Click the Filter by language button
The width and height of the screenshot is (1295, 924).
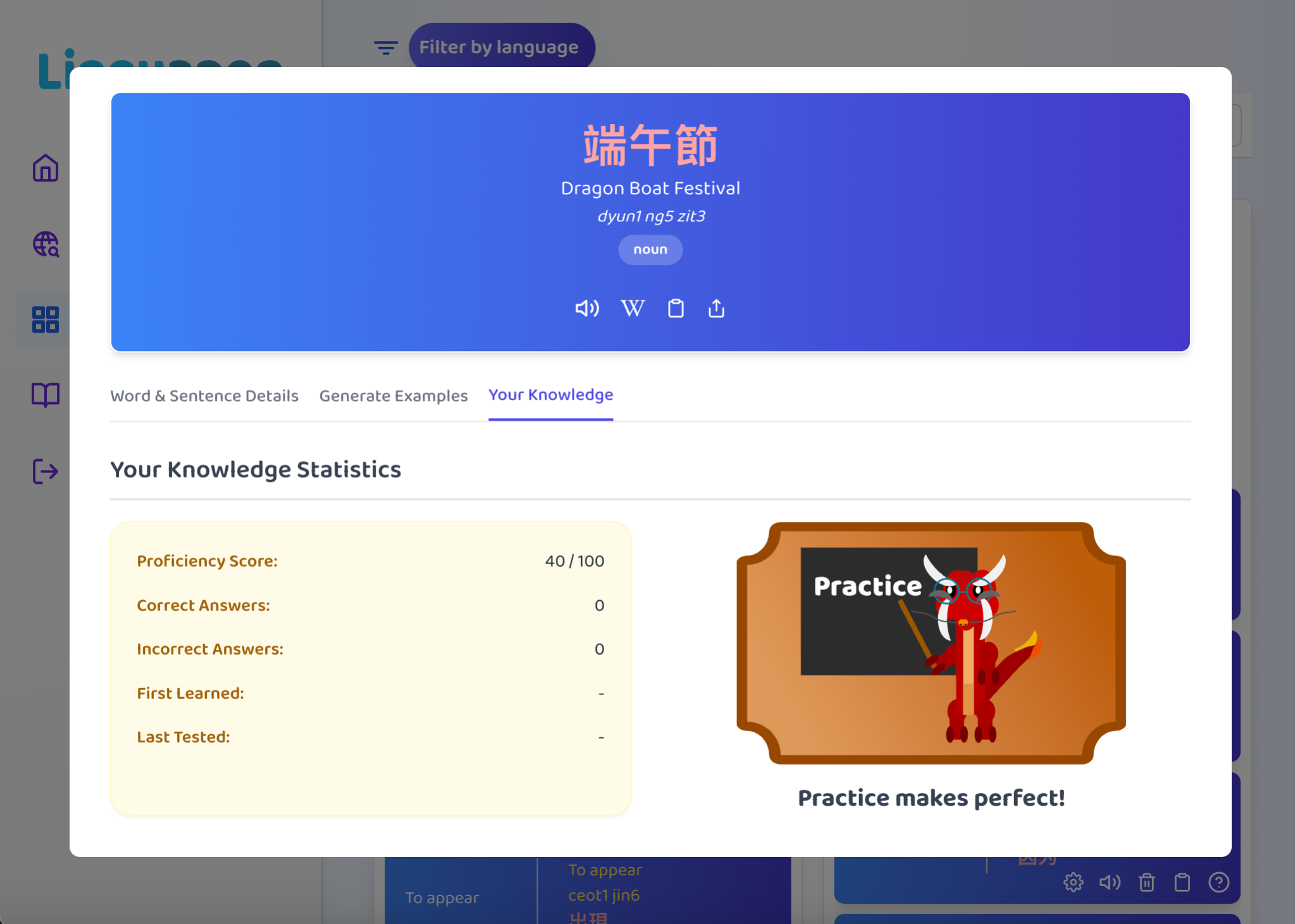click(x=501, y=46)
